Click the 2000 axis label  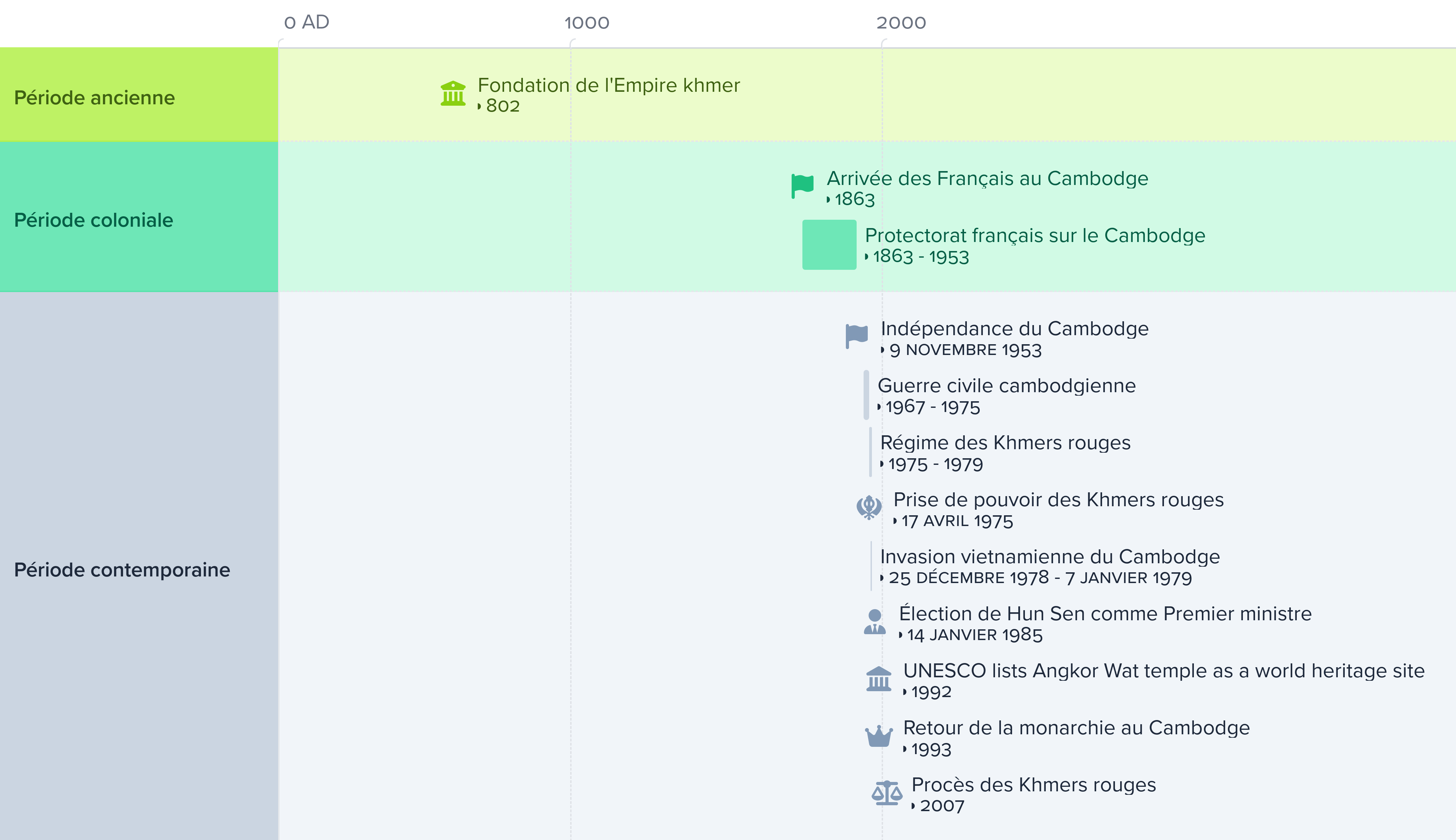[x=901, y=23]
